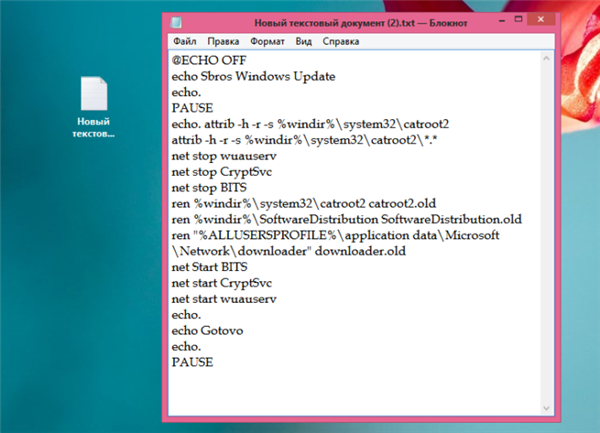The image size is (600, 433).
Task: Click the line "@ECHO OFF"
Action: pyautogui.click(x=209, y=60)
